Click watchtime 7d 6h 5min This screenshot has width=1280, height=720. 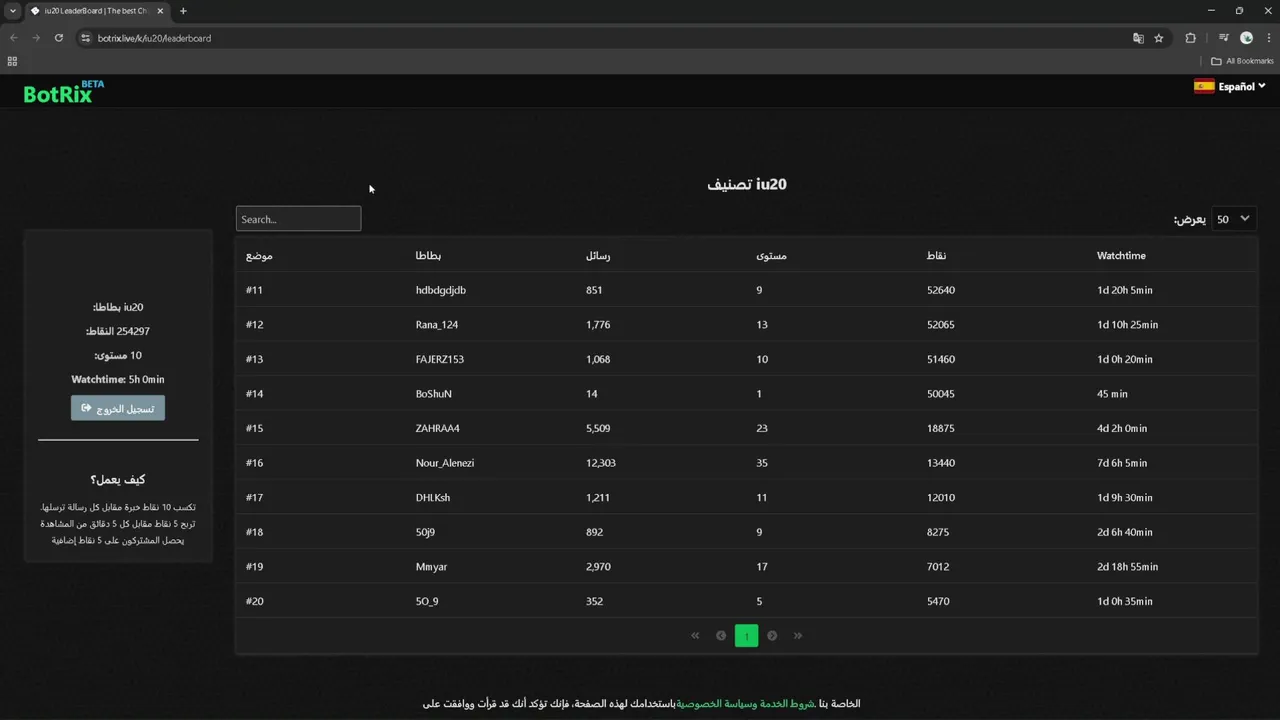pos(1125,463)
